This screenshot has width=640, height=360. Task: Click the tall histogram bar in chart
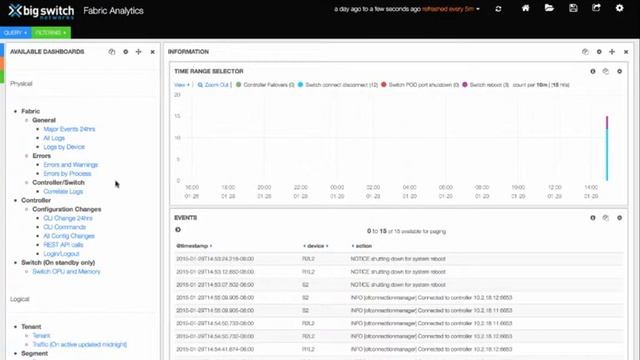tap(607, 148)
